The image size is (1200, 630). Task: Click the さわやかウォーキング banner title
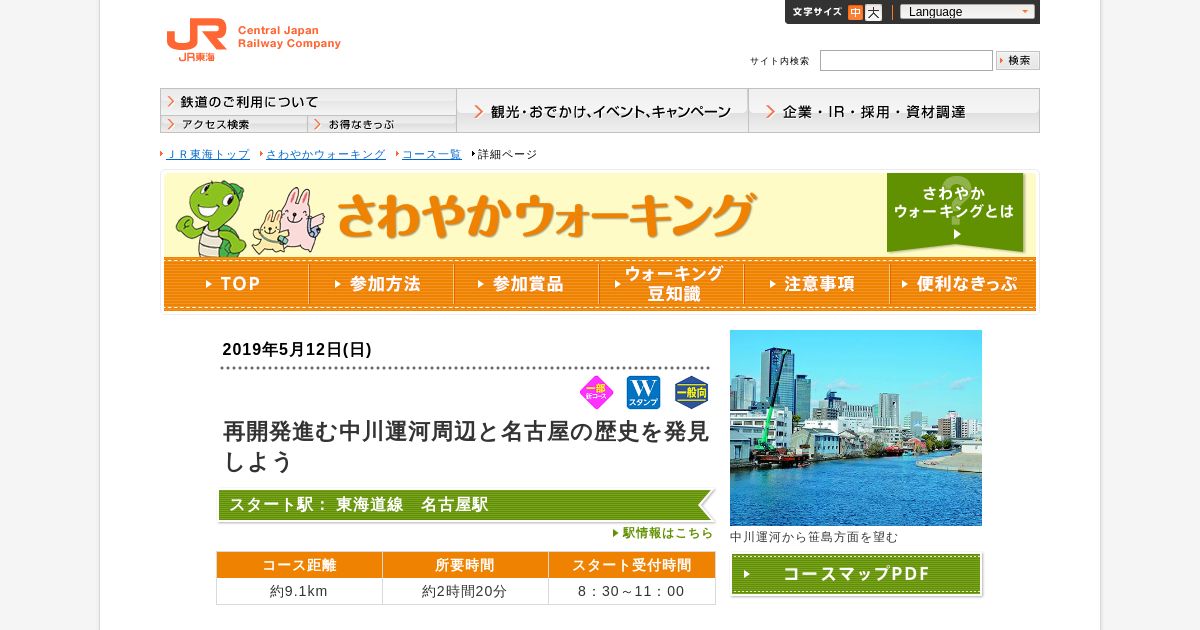(545, 215)
